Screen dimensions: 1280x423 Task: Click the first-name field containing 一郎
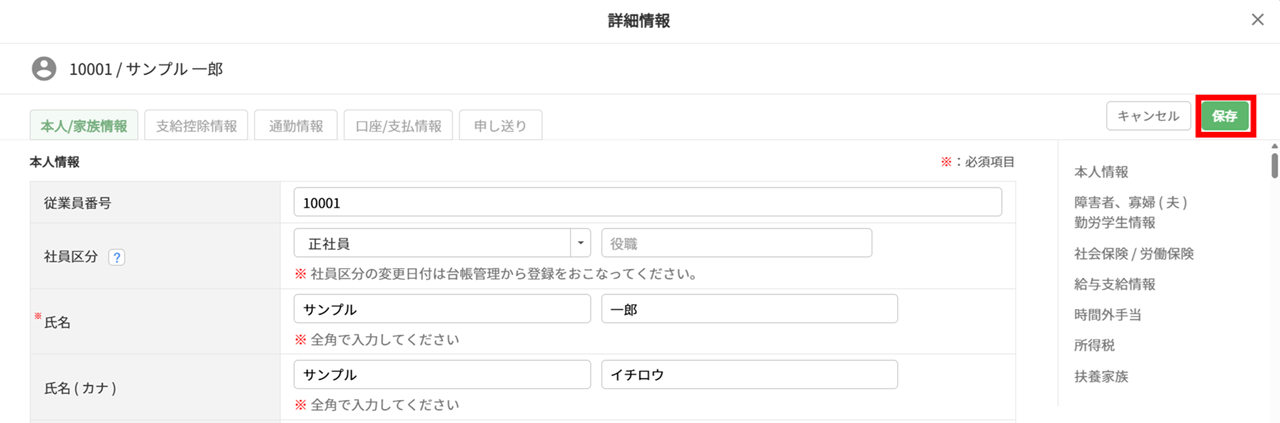[749, 309]
